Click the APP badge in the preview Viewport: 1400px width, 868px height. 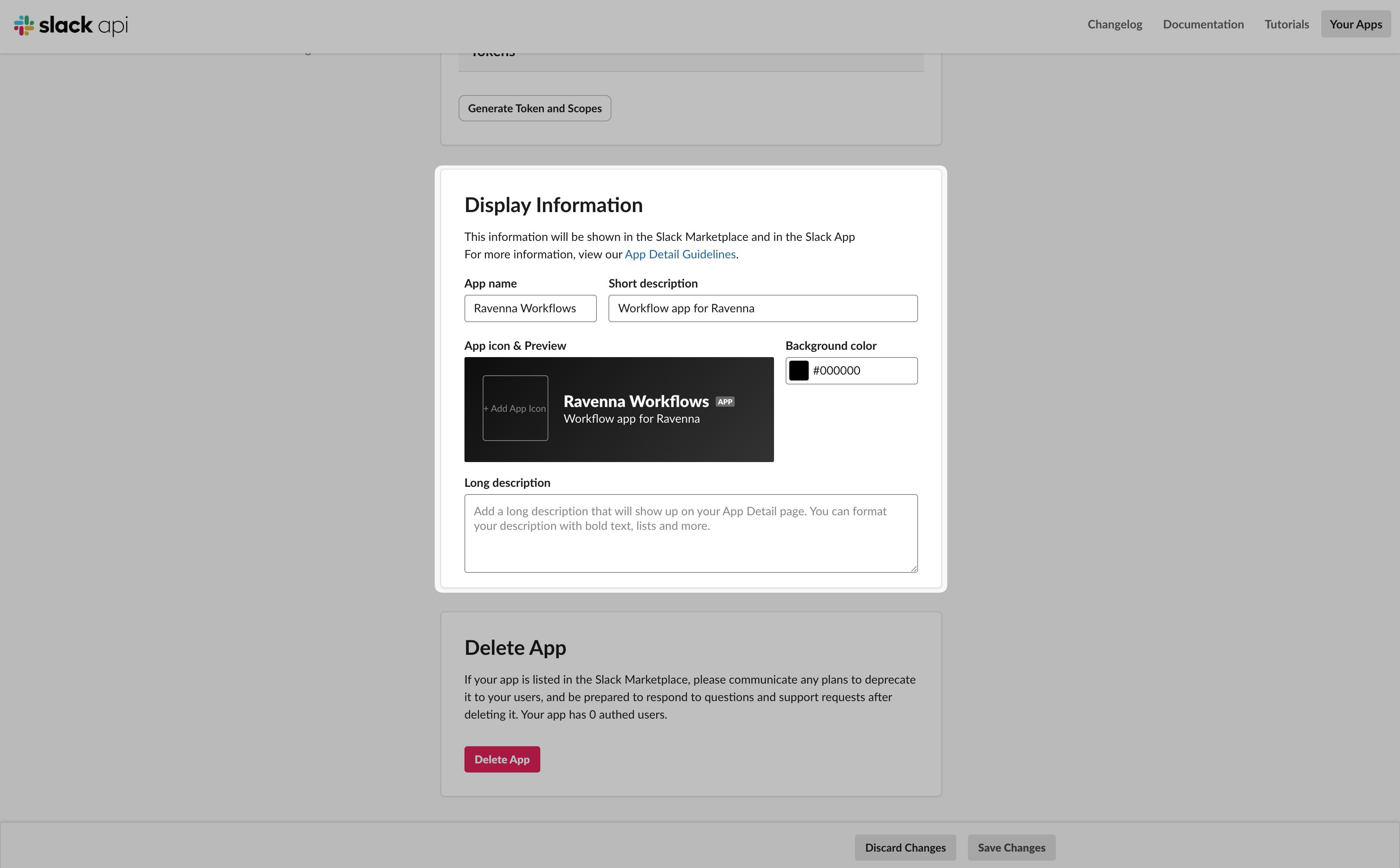(725, 402)
